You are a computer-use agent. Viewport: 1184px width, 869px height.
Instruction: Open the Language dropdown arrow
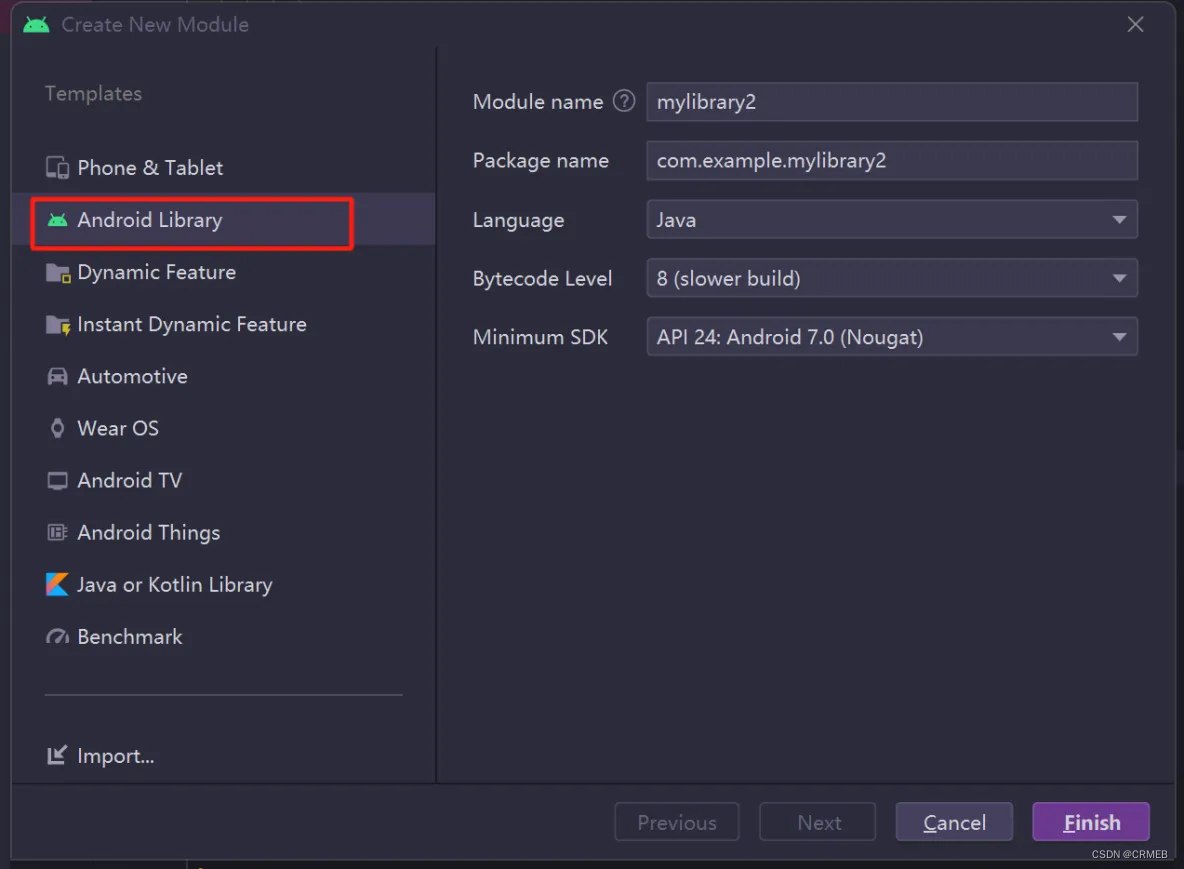[1119, 220]
